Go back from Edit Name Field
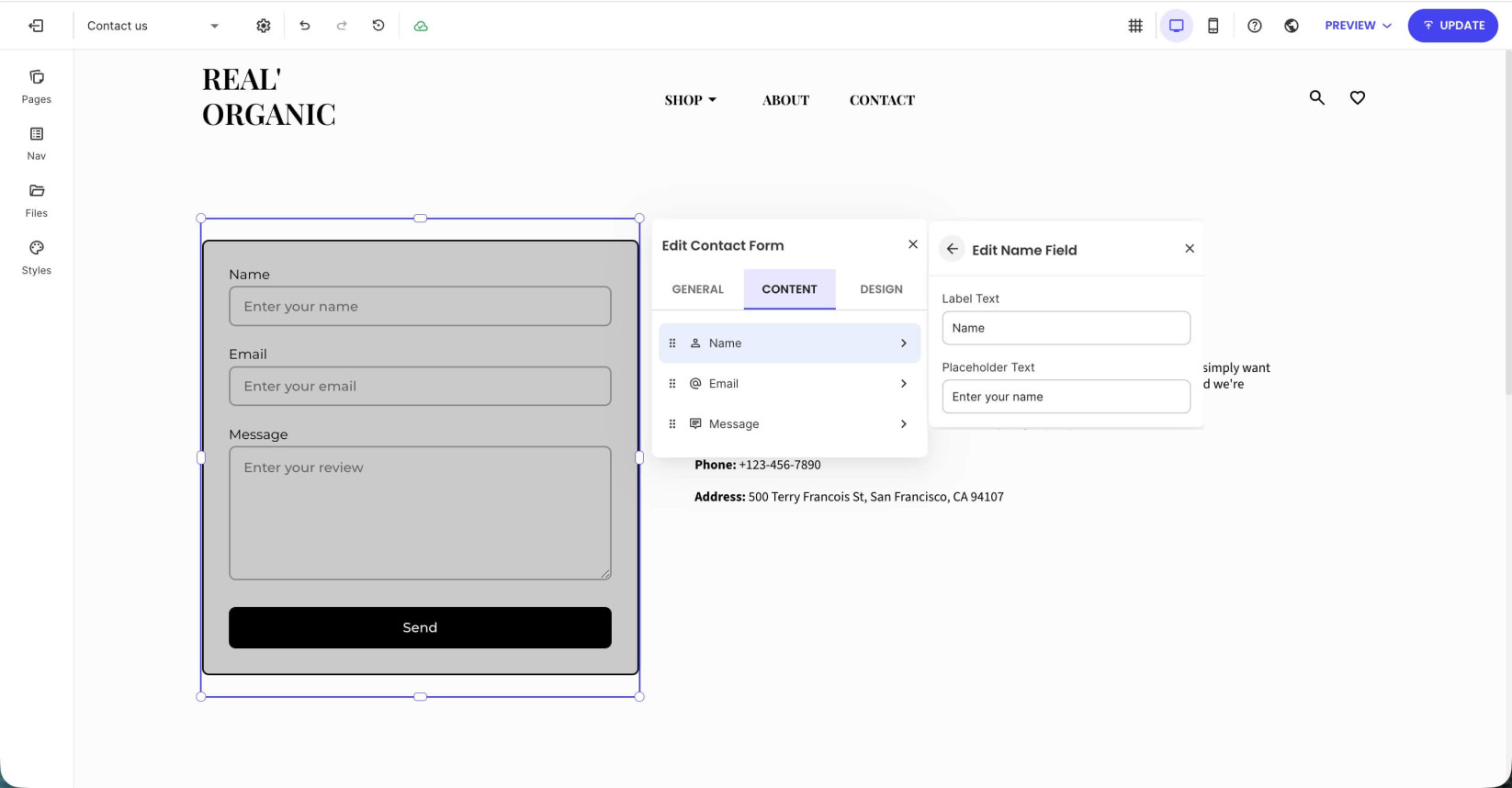1512x788 pixels. 953,249
